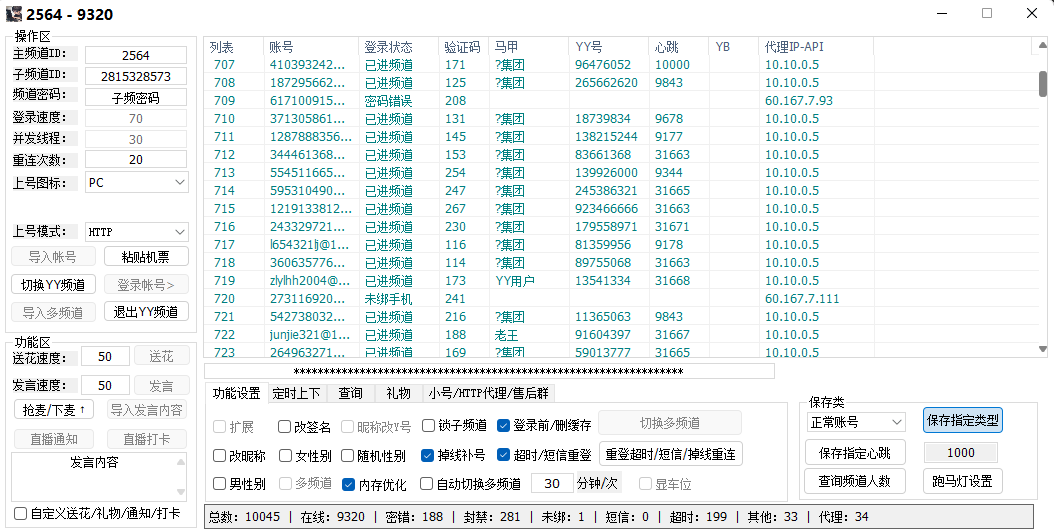This screenshot has width=1054, height=531.
Task: Open the 上号图标 PC dropdown
Action: tap(136, 182)
